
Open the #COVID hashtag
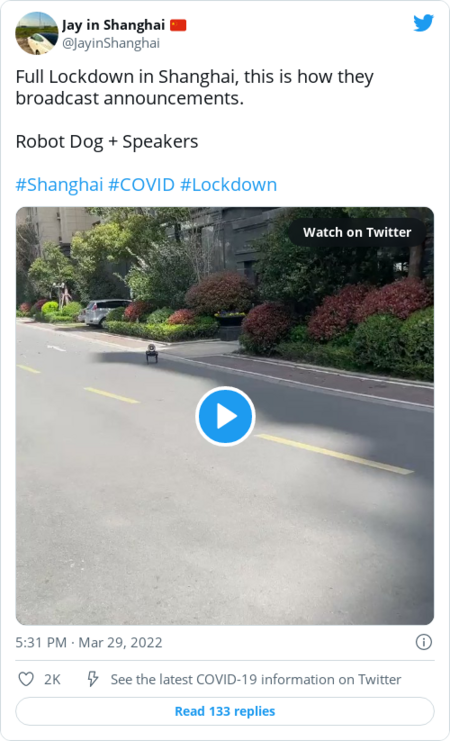click(141, 185)
